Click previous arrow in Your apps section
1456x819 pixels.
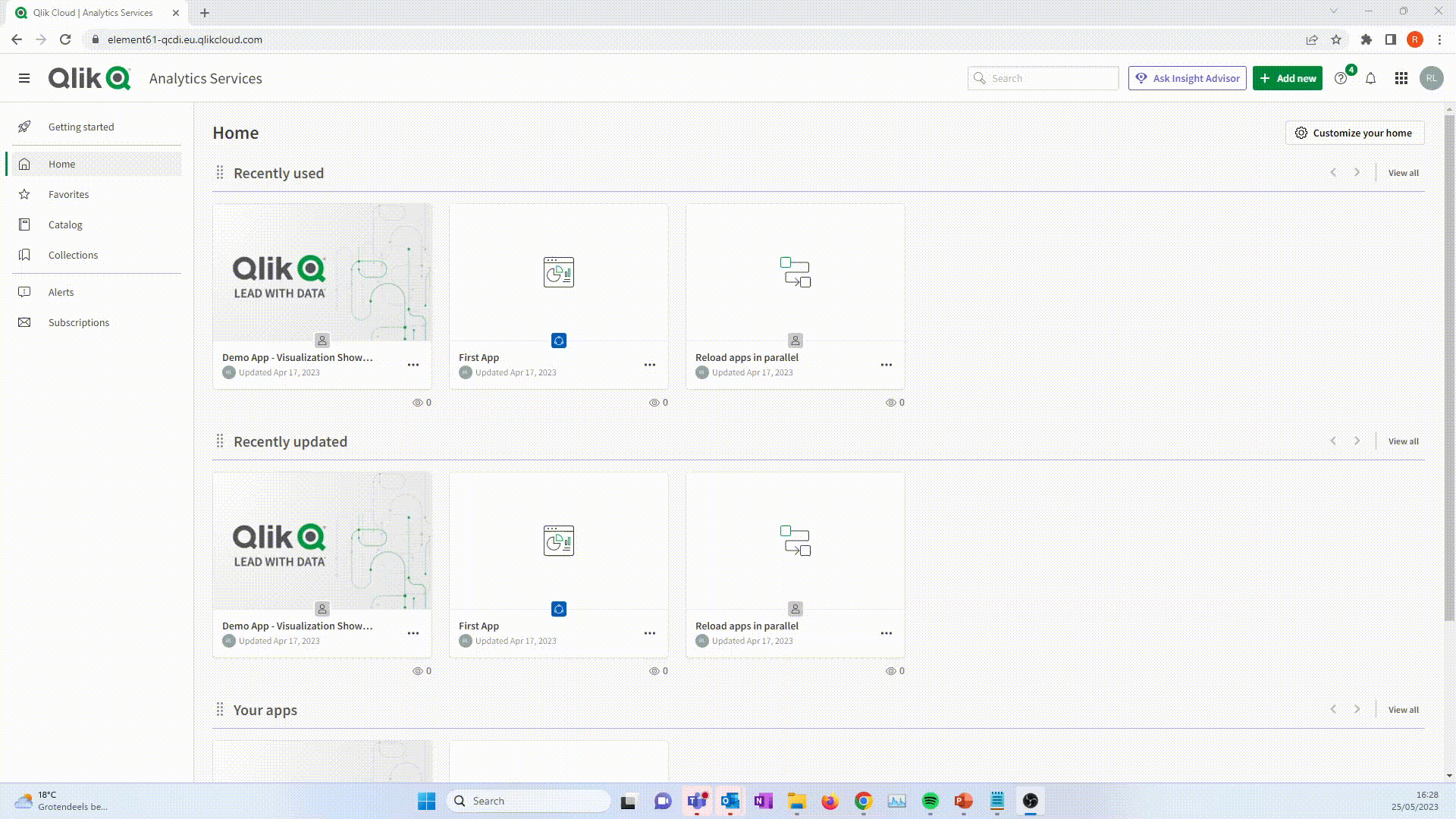(1333, 710)
